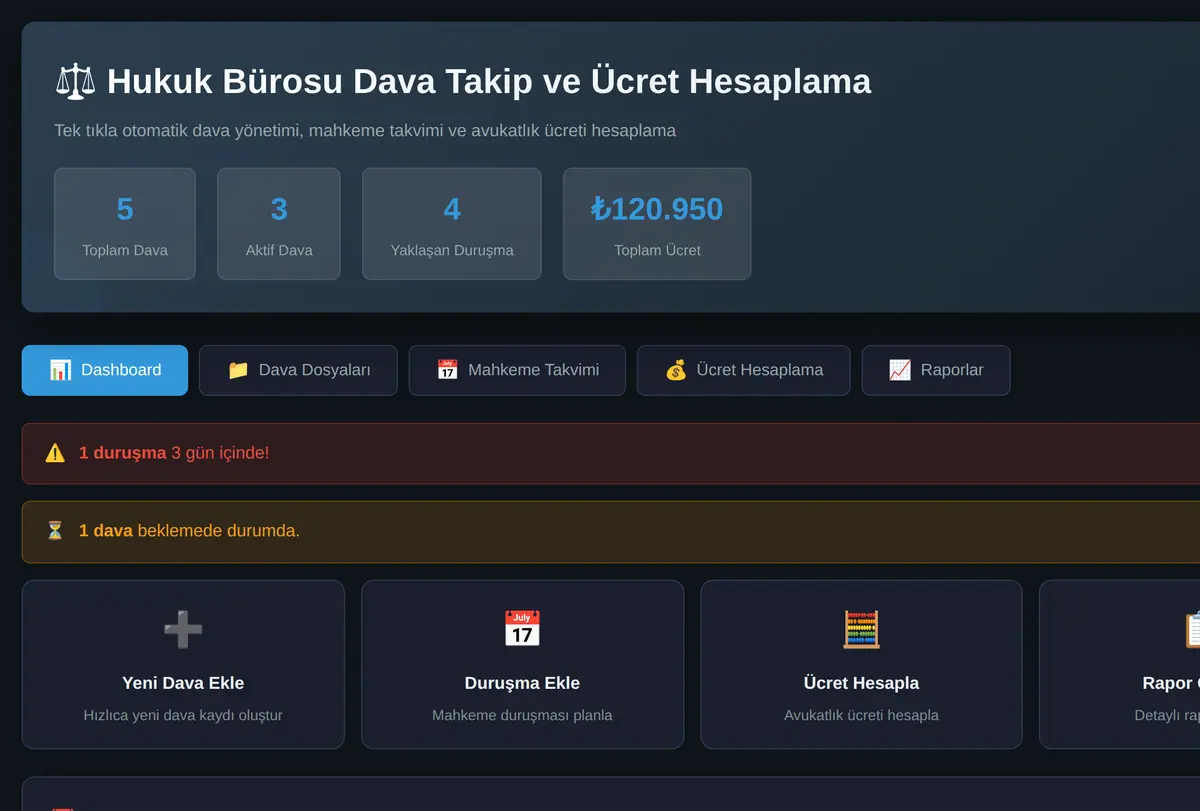
Task: Switch to the Dashboard tab
Action: pyautogui.click(x=105, y=370)
